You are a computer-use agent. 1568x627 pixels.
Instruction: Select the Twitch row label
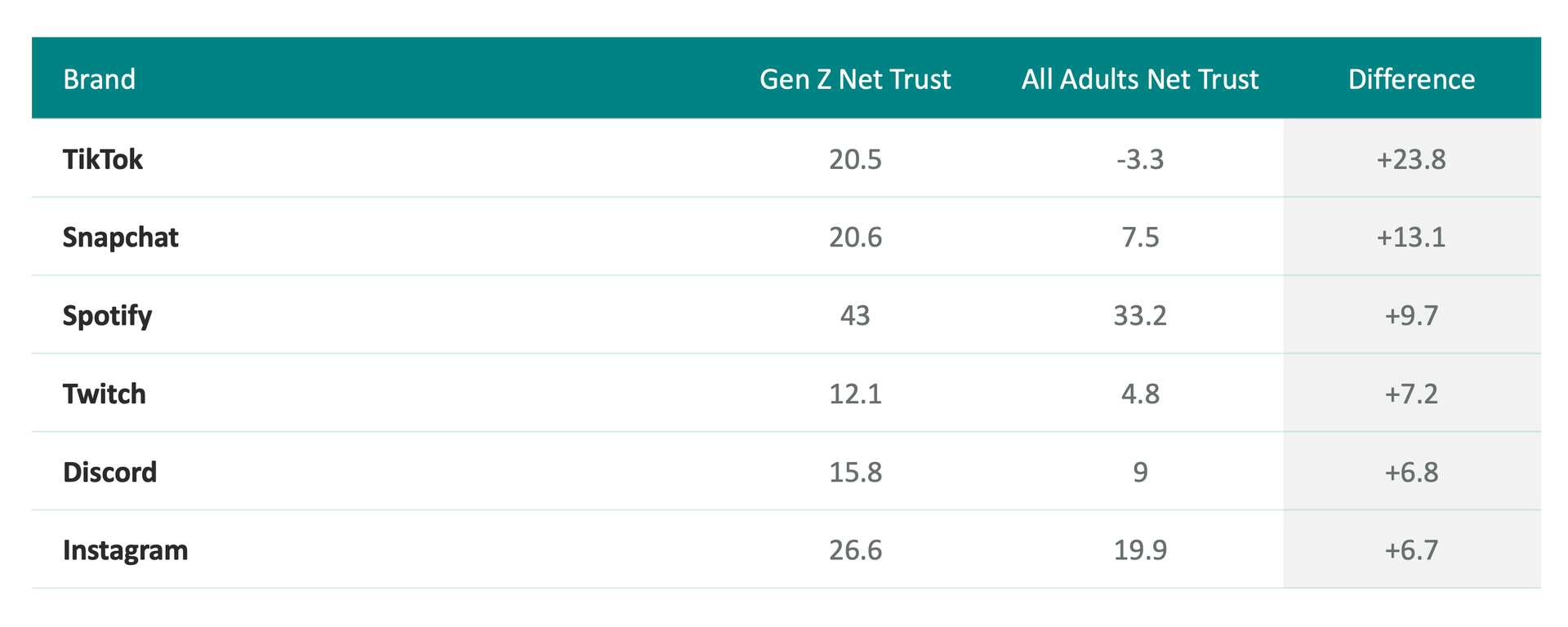pos(105,394)
